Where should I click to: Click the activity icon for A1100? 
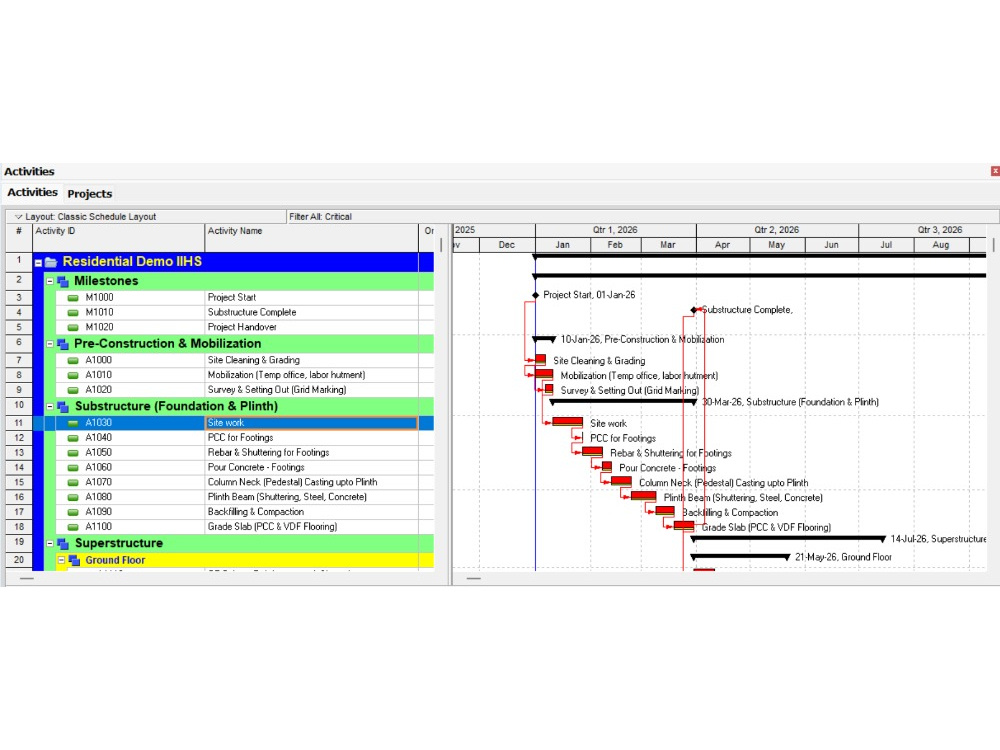(x=73, y=527)
